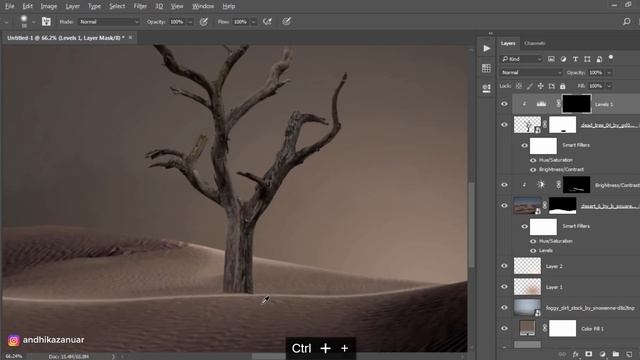Image resolution: width=640 pixels, height=360 pixels.
Task: Hide the Levels 1 layer
Action: 504,104
